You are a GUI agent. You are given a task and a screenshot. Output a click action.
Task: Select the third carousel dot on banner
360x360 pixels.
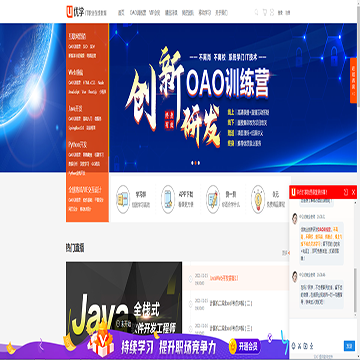(x=199, y=163)
